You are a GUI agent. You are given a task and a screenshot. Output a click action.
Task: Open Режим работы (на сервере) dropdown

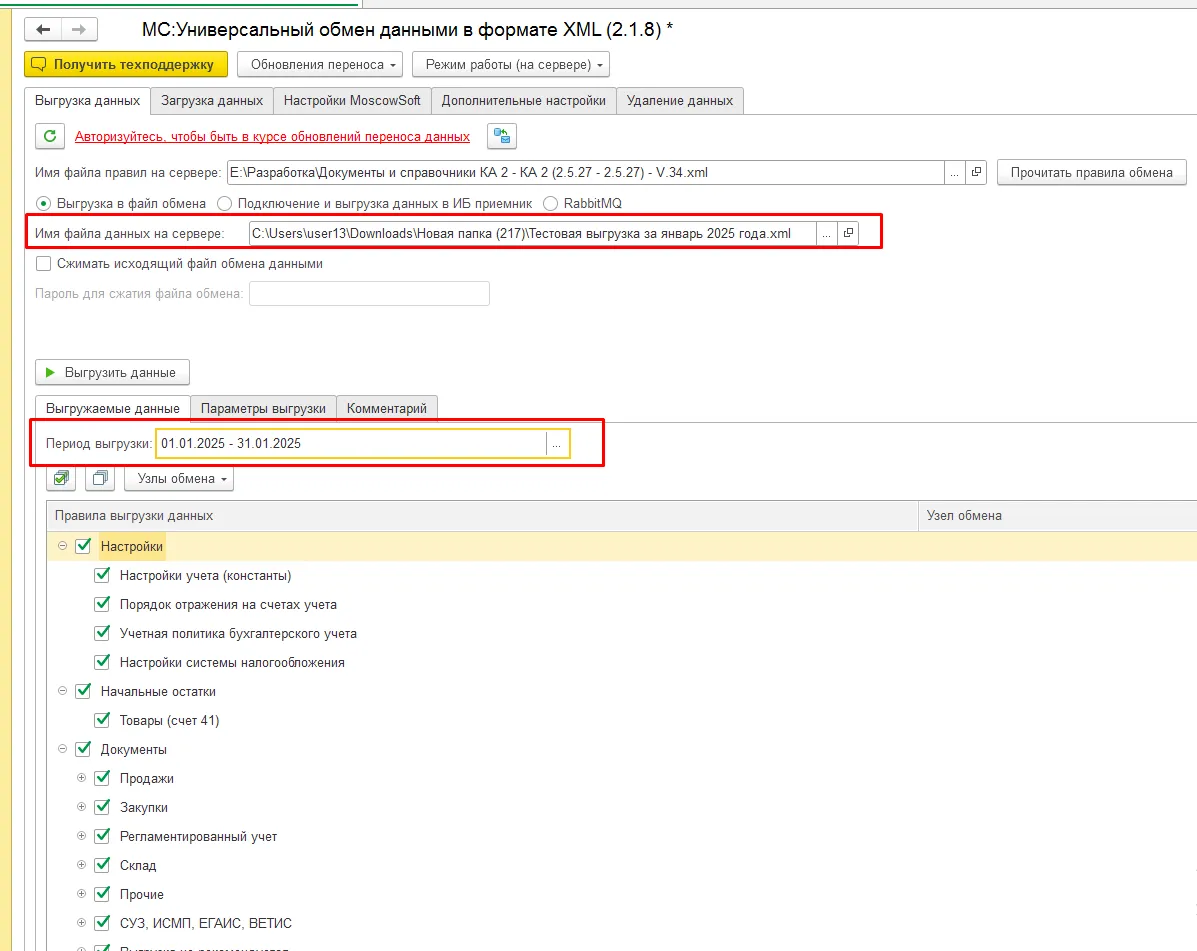511,65
